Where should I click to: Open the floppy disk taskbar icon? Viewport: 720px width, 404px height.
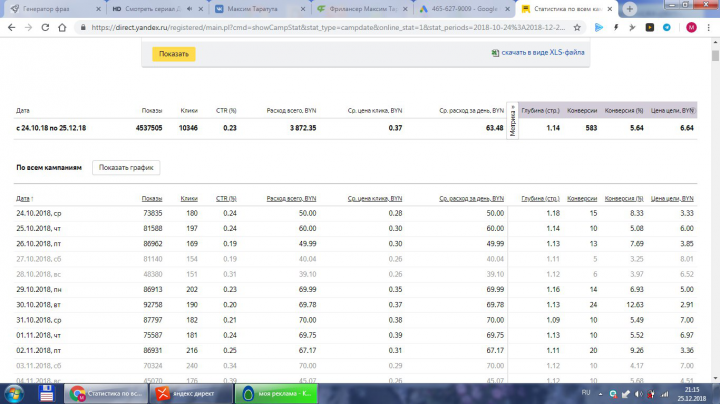46,394
